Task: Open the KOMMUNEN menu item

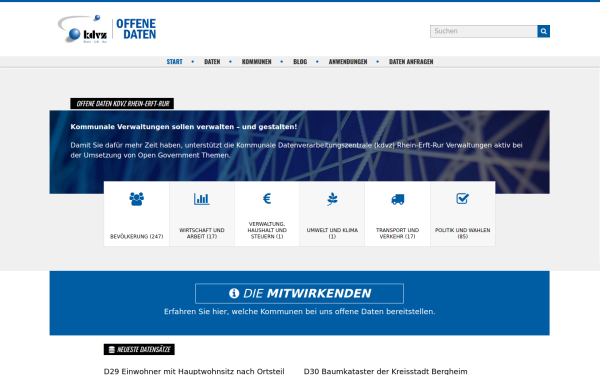Action: tap(256, 62)
